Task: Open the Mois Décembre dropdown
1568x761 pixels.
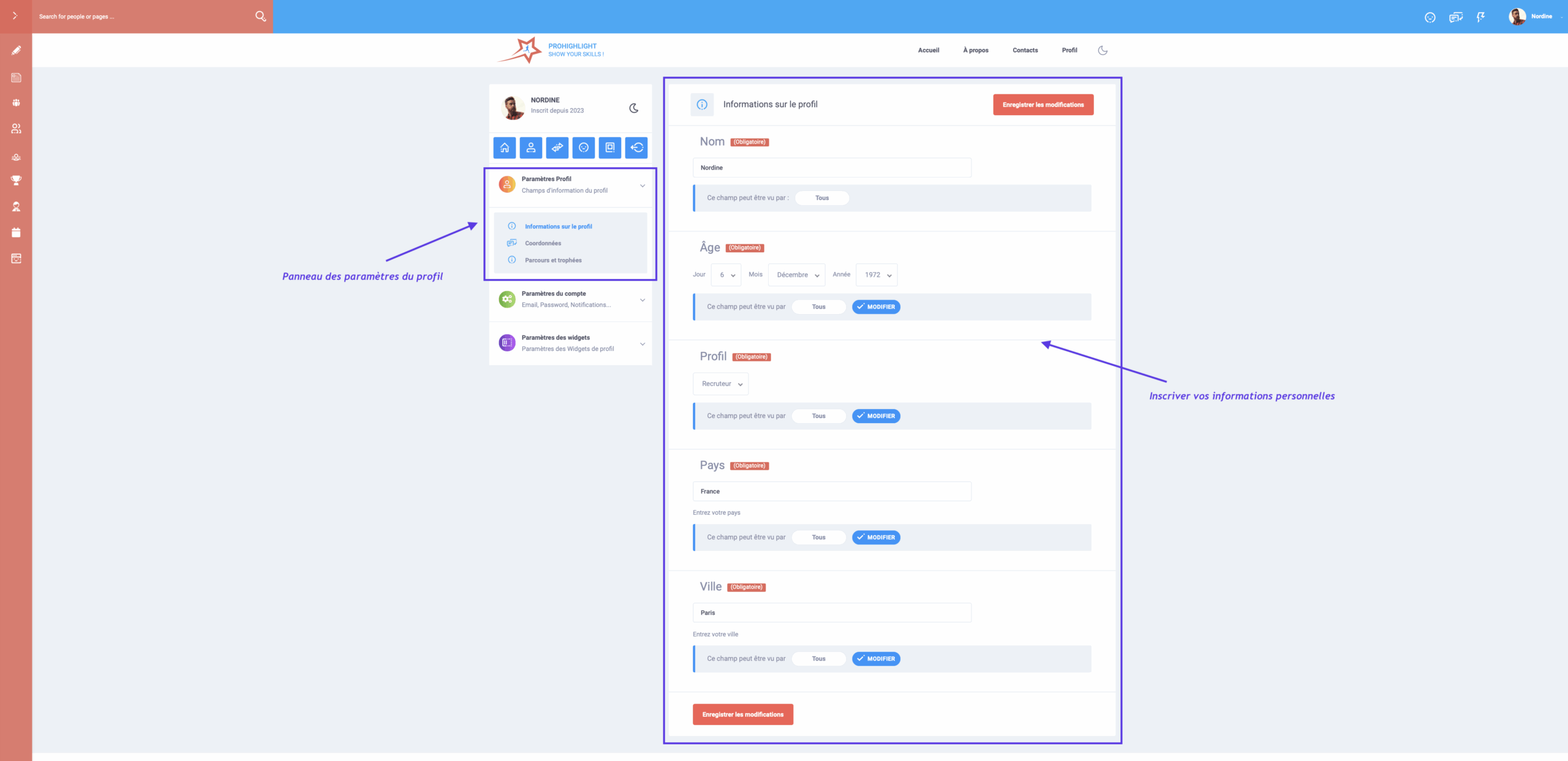Action: [796, 275]
